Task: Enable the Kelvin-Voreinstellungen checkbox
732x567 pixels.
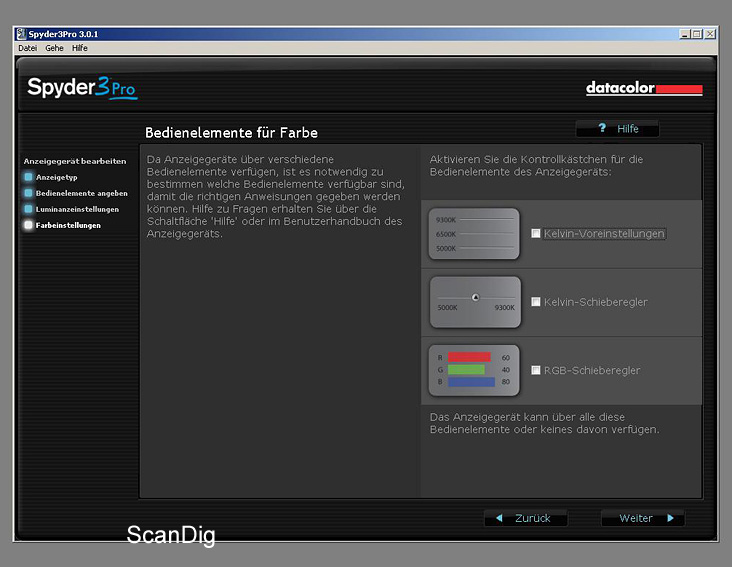Action: (x=536, y=233)
